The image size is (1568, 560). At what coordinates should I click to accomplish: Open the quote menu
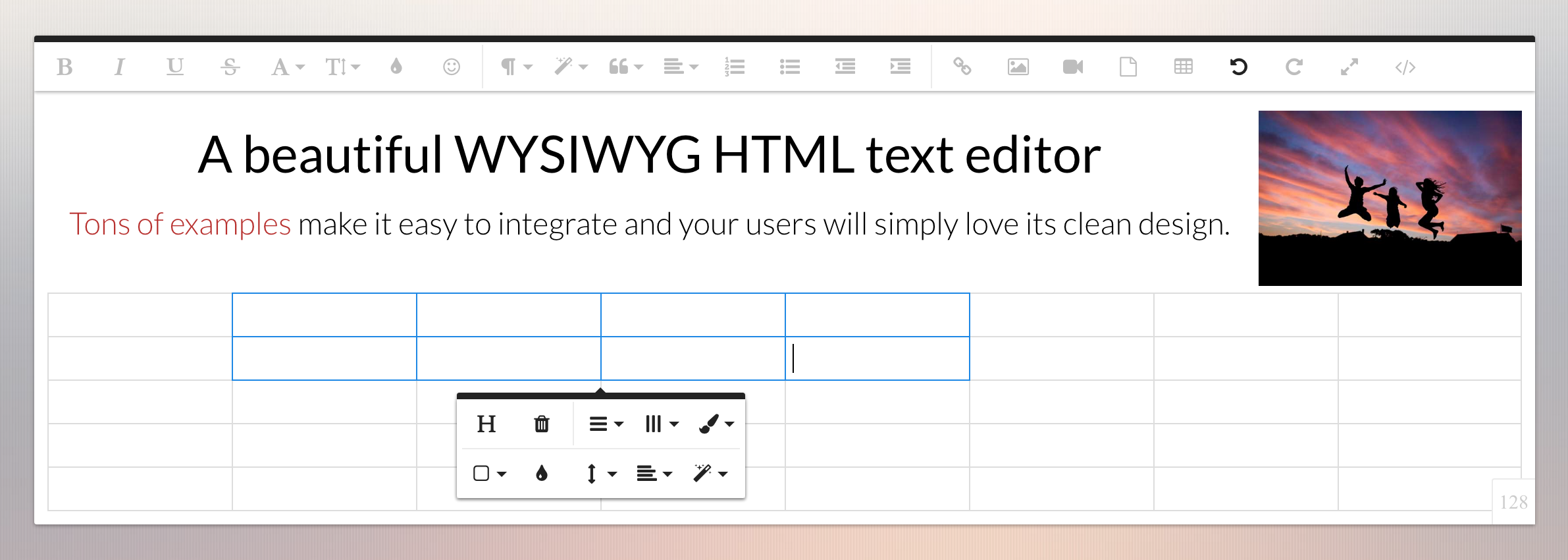pos(625,67)
